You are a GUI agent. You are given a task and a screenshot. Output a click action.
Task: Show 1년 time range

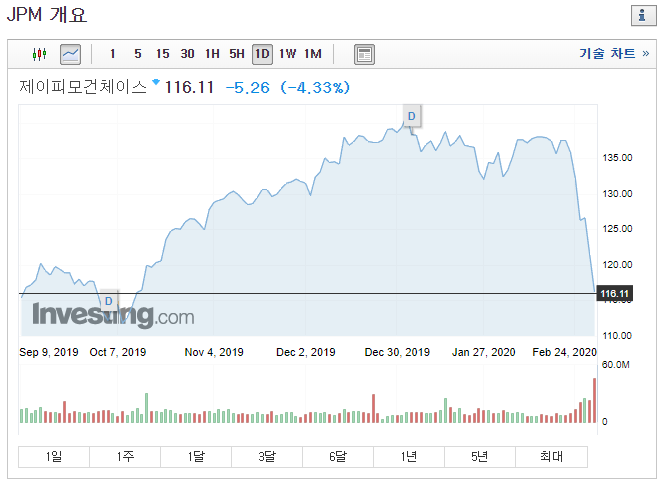tap(409, 456)
